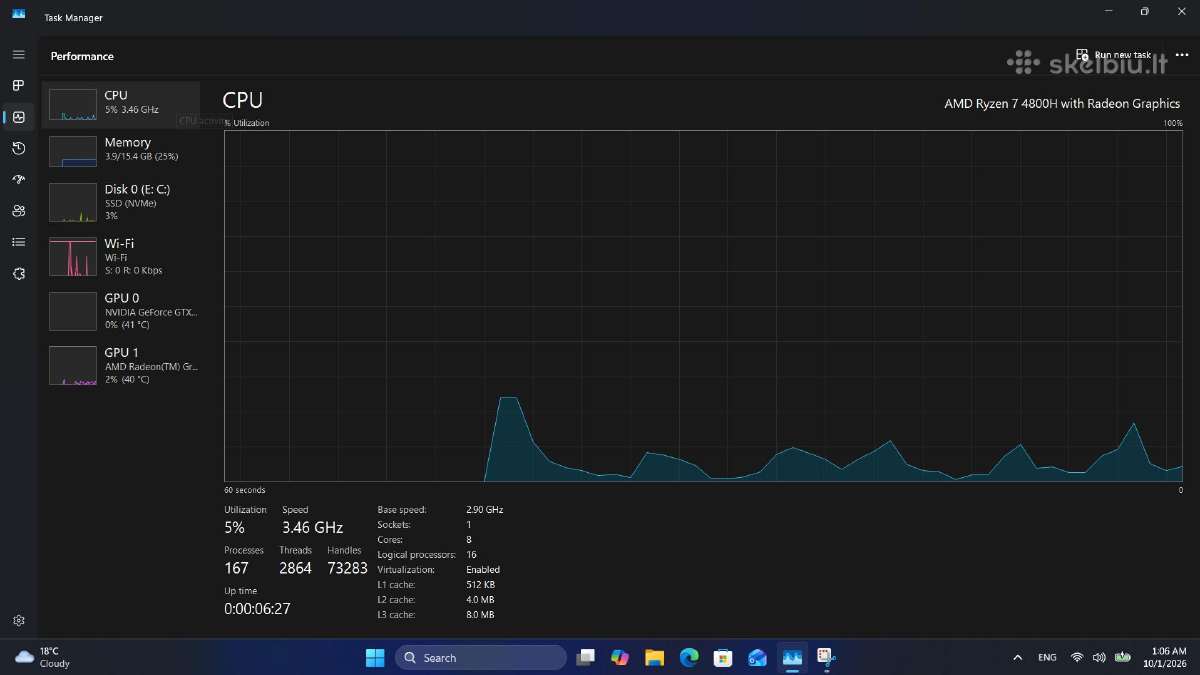Click the up time 0:00:06:27
Viewport: 1200px width, 675px height.
point(257,608)
